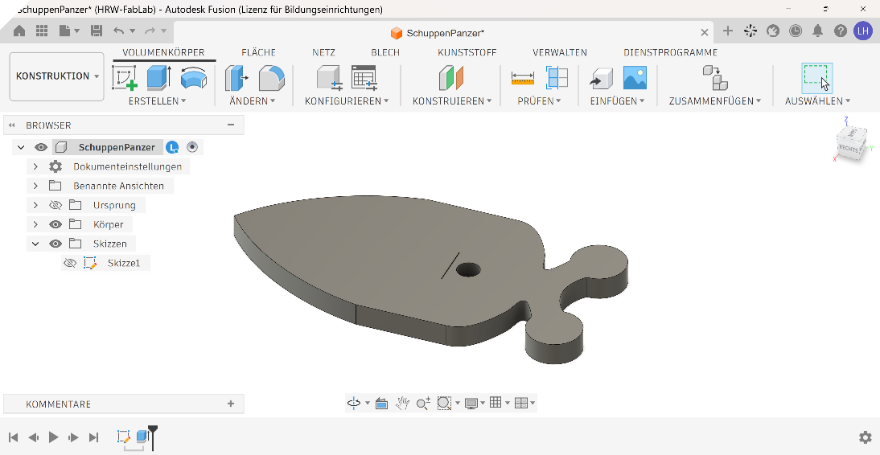Open the AUSWÄHLEN dropdown menu
Screen dimensions: 880x455
pos(818,101)
